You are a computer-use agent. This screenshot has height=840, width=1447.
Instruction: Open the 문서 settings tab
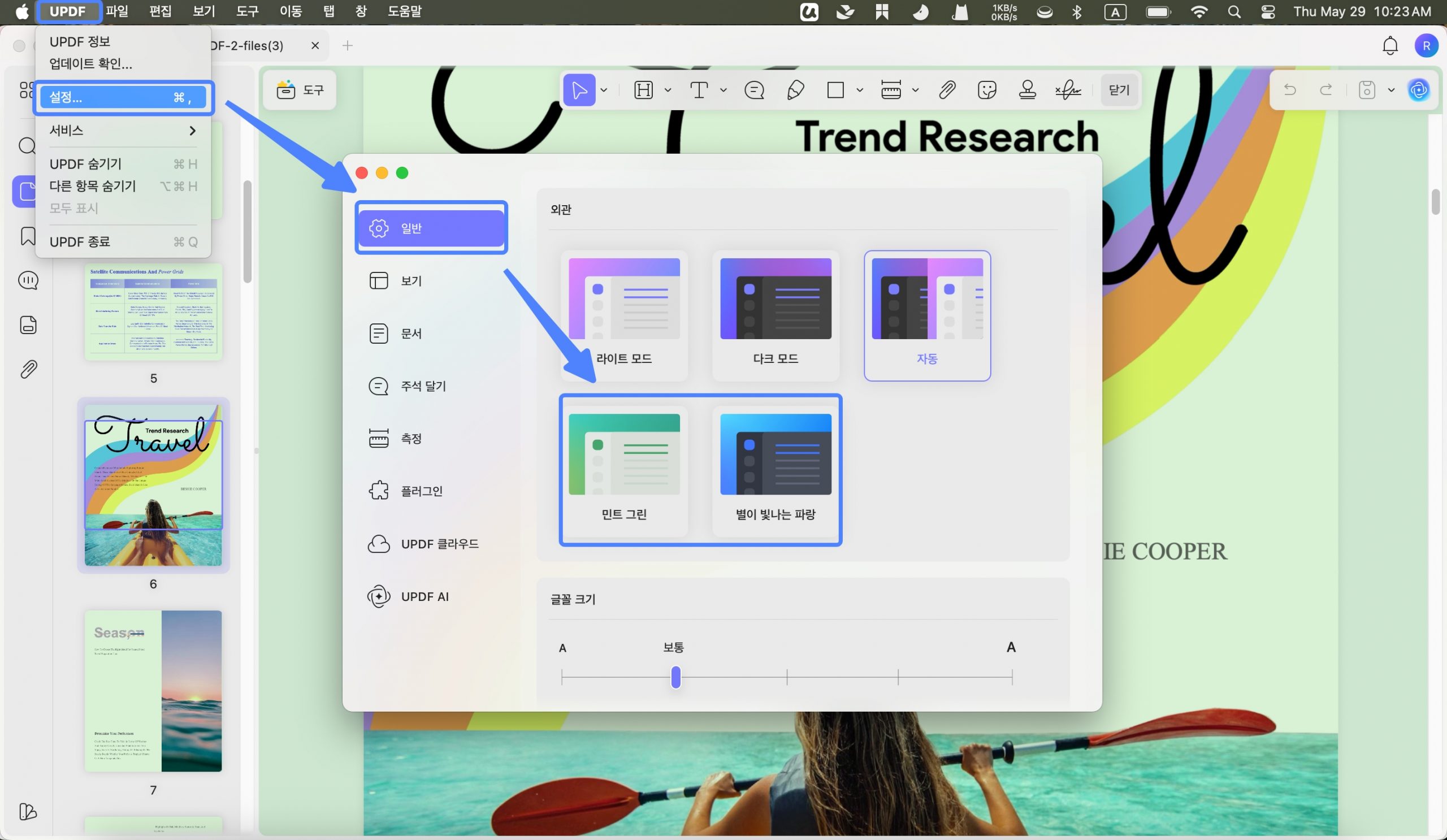[x=431, y=333]
